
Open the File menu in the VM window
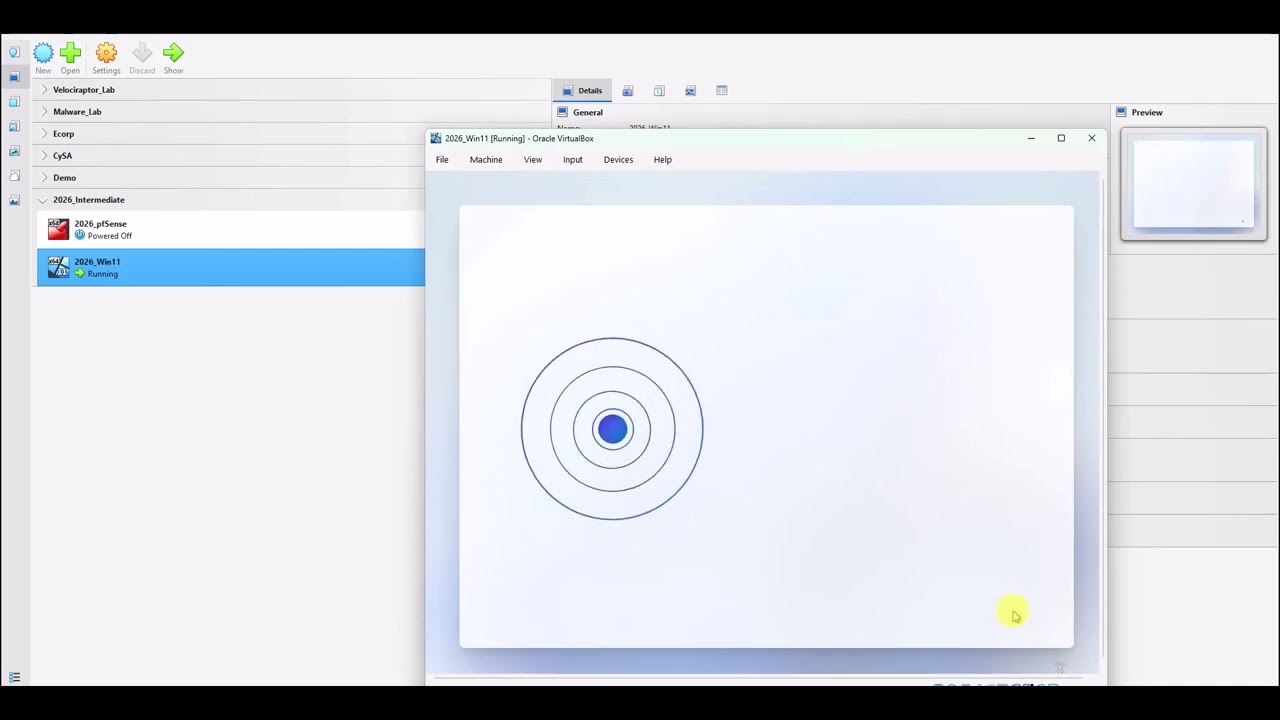click(x=442, y=160)
